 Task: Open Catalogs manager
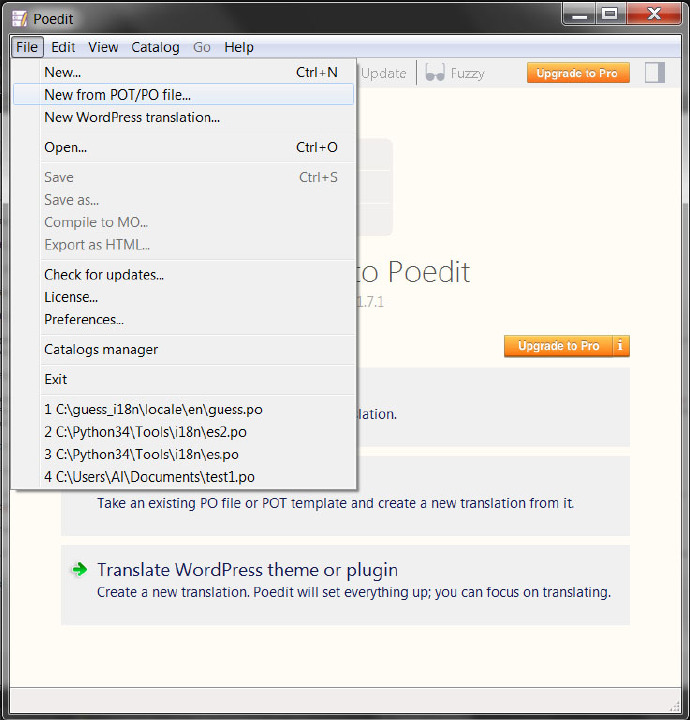184,349
